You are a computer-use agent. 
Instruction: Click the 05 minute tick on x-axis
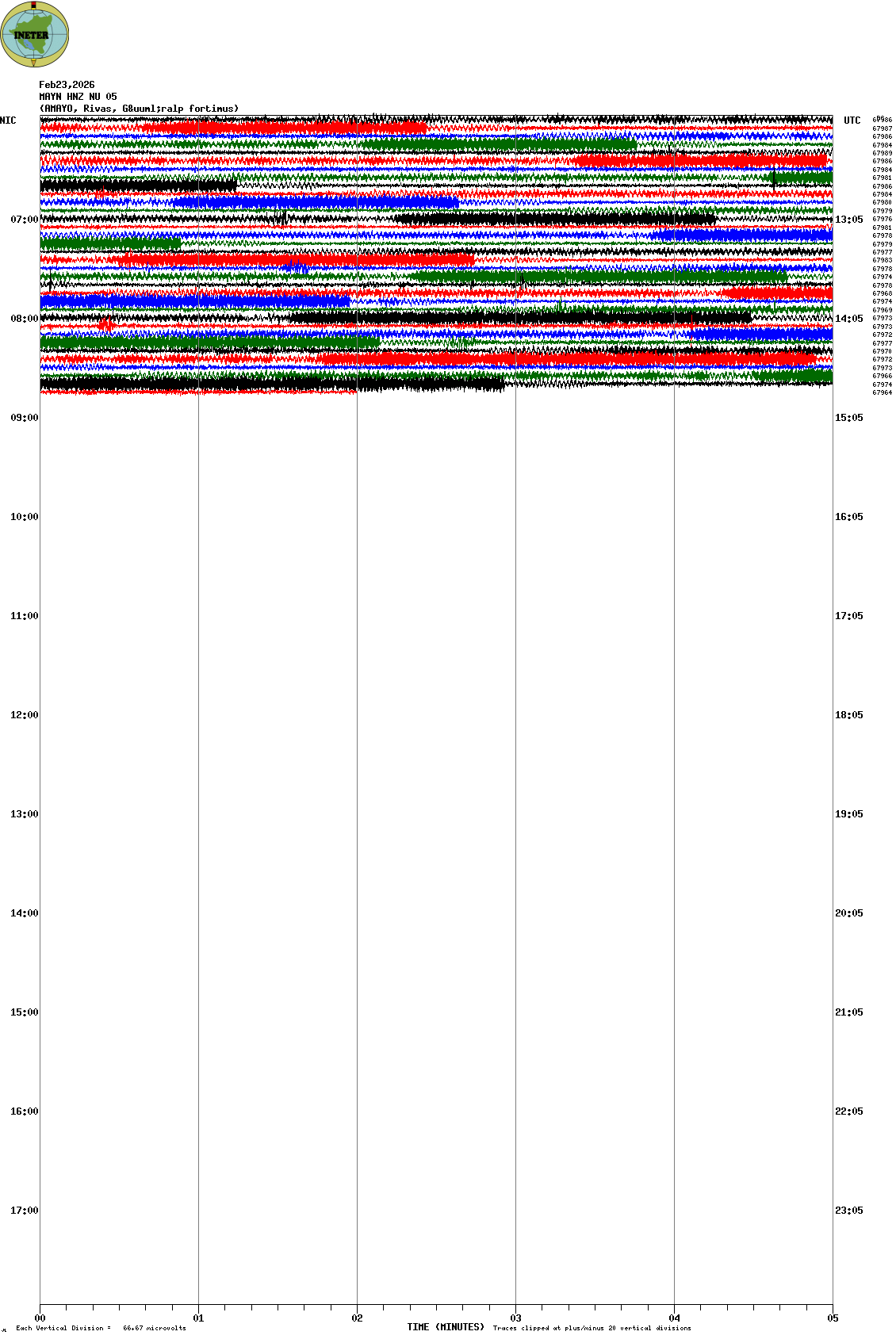pyautogui.click(x=833, y=1318)
